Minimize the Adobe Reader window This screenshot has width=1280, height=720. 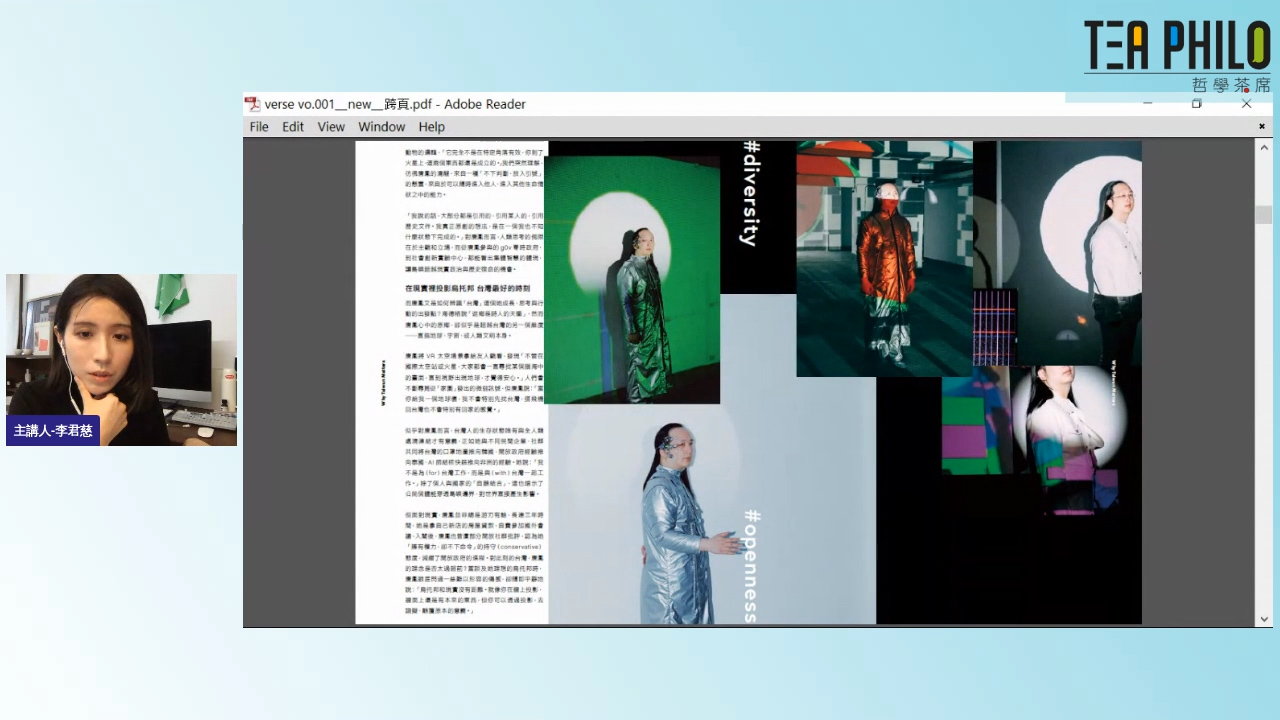coord(1148,104)
